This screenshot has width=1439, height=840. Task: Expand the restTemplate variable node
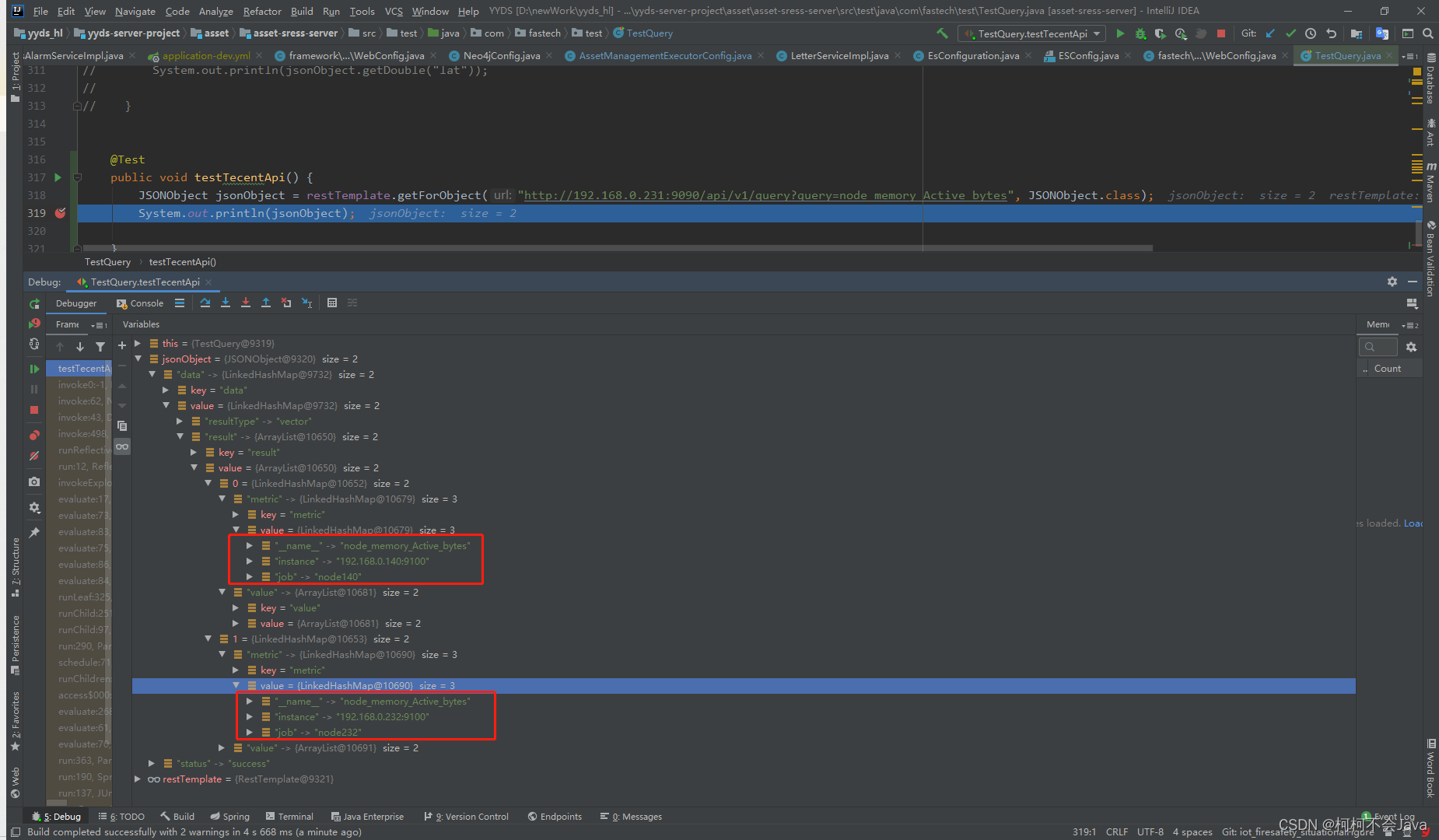click(x=138, y=779)
